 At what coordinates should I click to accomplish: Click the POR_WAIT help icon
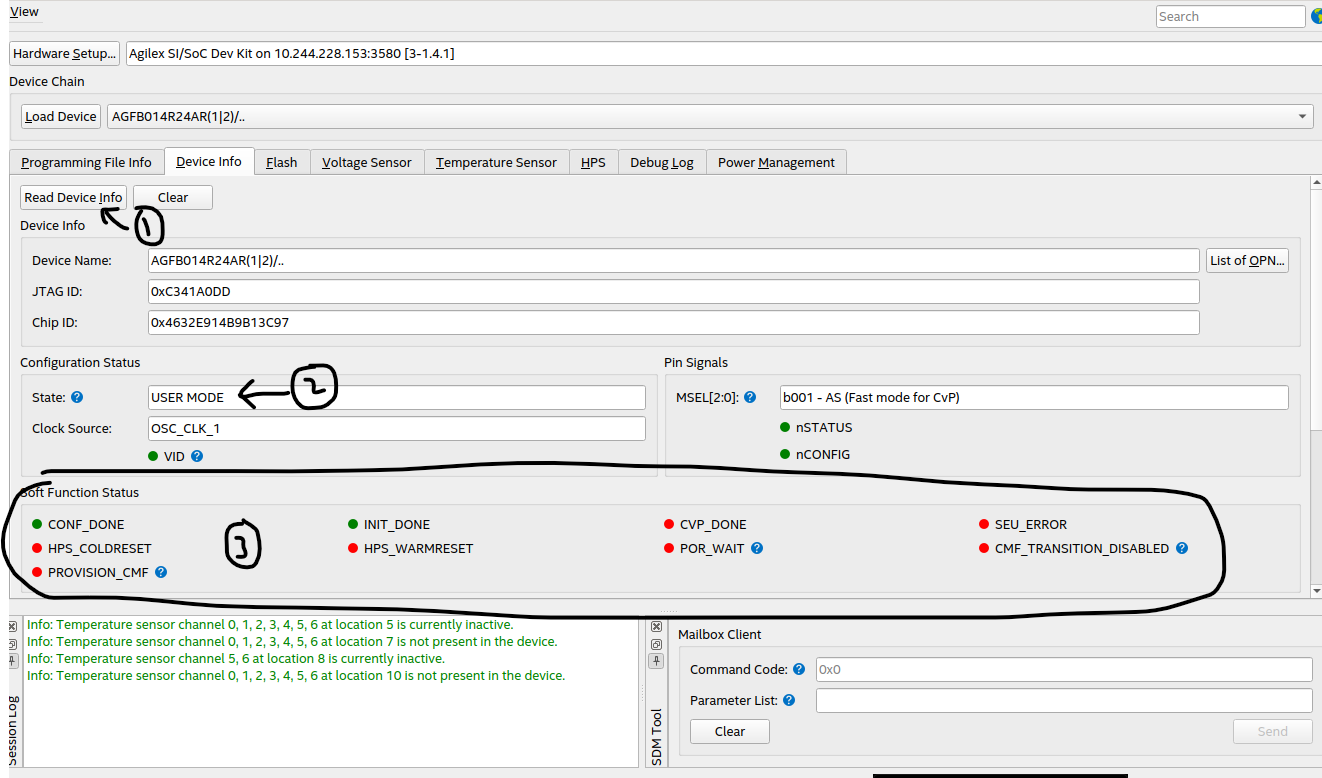point(757,548)
